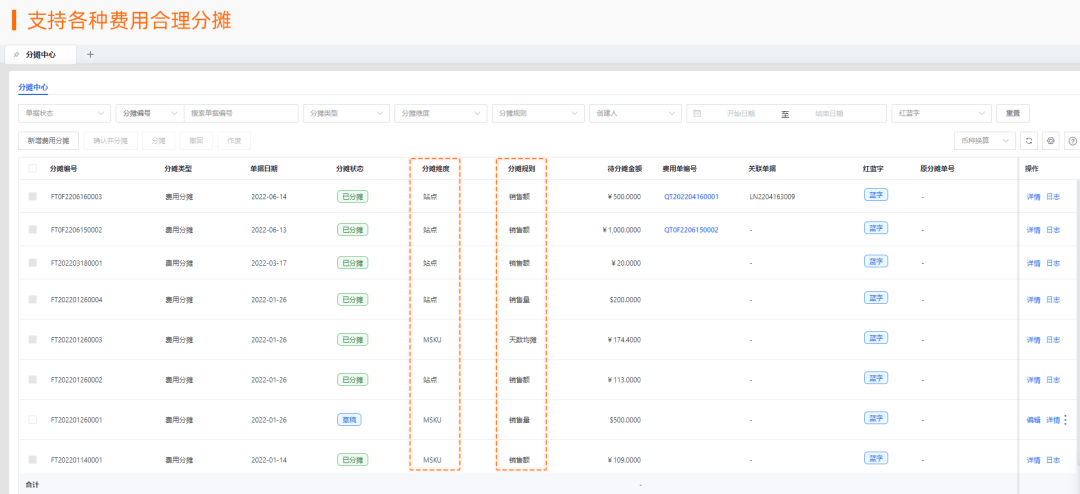Click the 结束日期 end date field
Image resolution: width=1080 pixels, height=494 pixels.
pyautogui.click(x=829, y=114)
